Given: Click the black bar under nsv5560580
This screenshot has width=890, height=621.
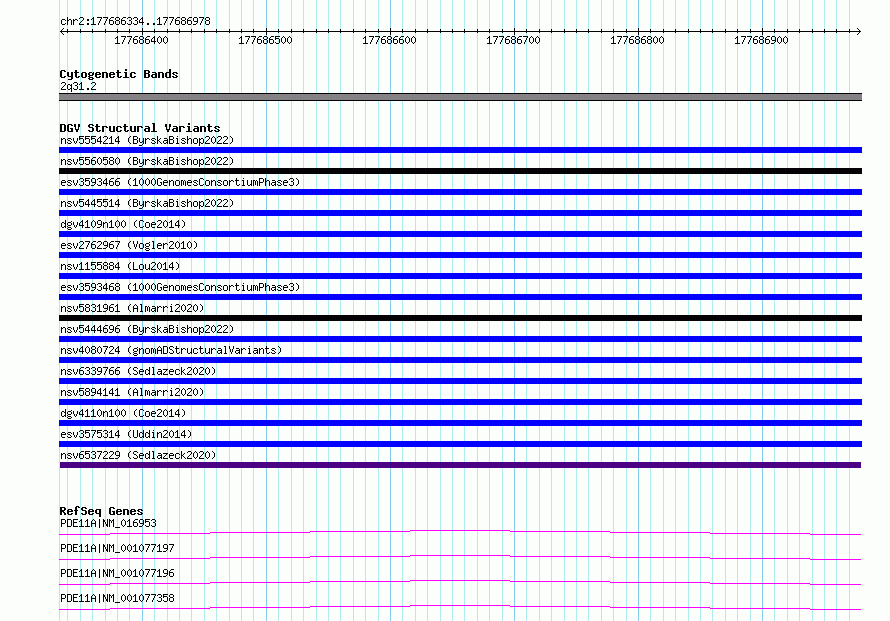Looking at the screenshot, I should (x=460, y=171).
